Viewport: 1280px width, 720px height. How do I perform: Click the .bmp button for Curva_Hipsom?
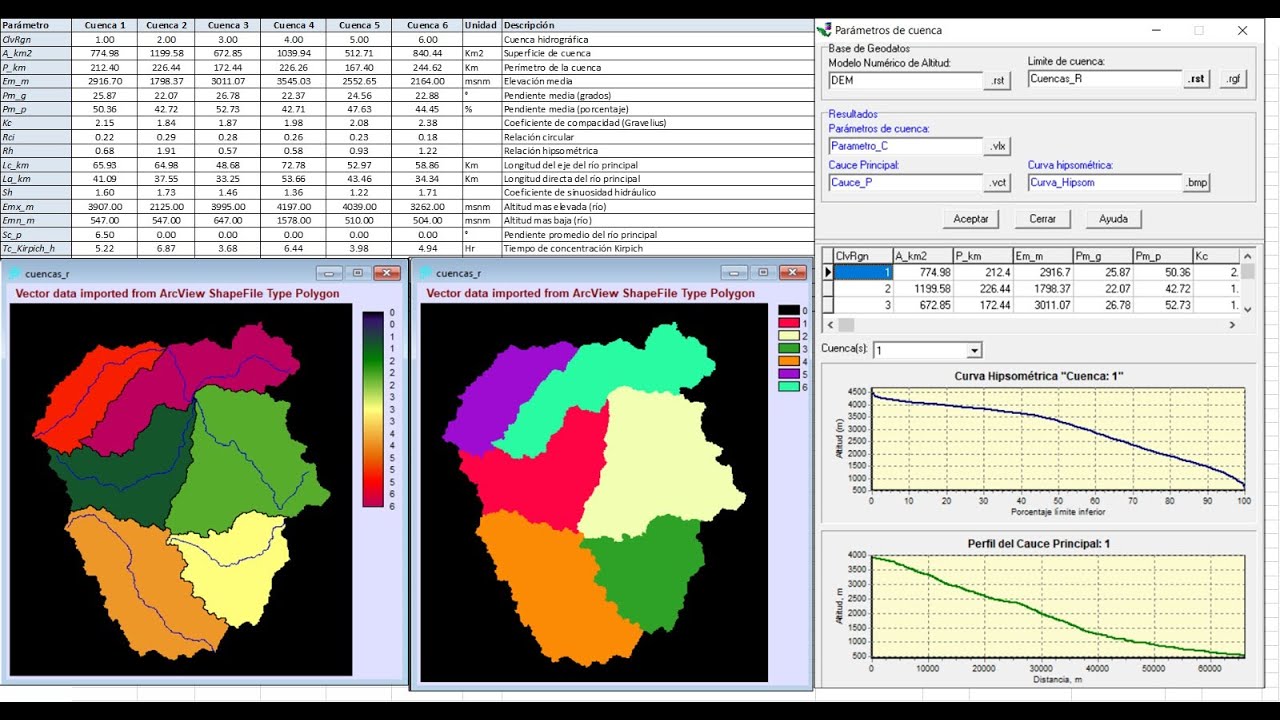click(1197, 183)
